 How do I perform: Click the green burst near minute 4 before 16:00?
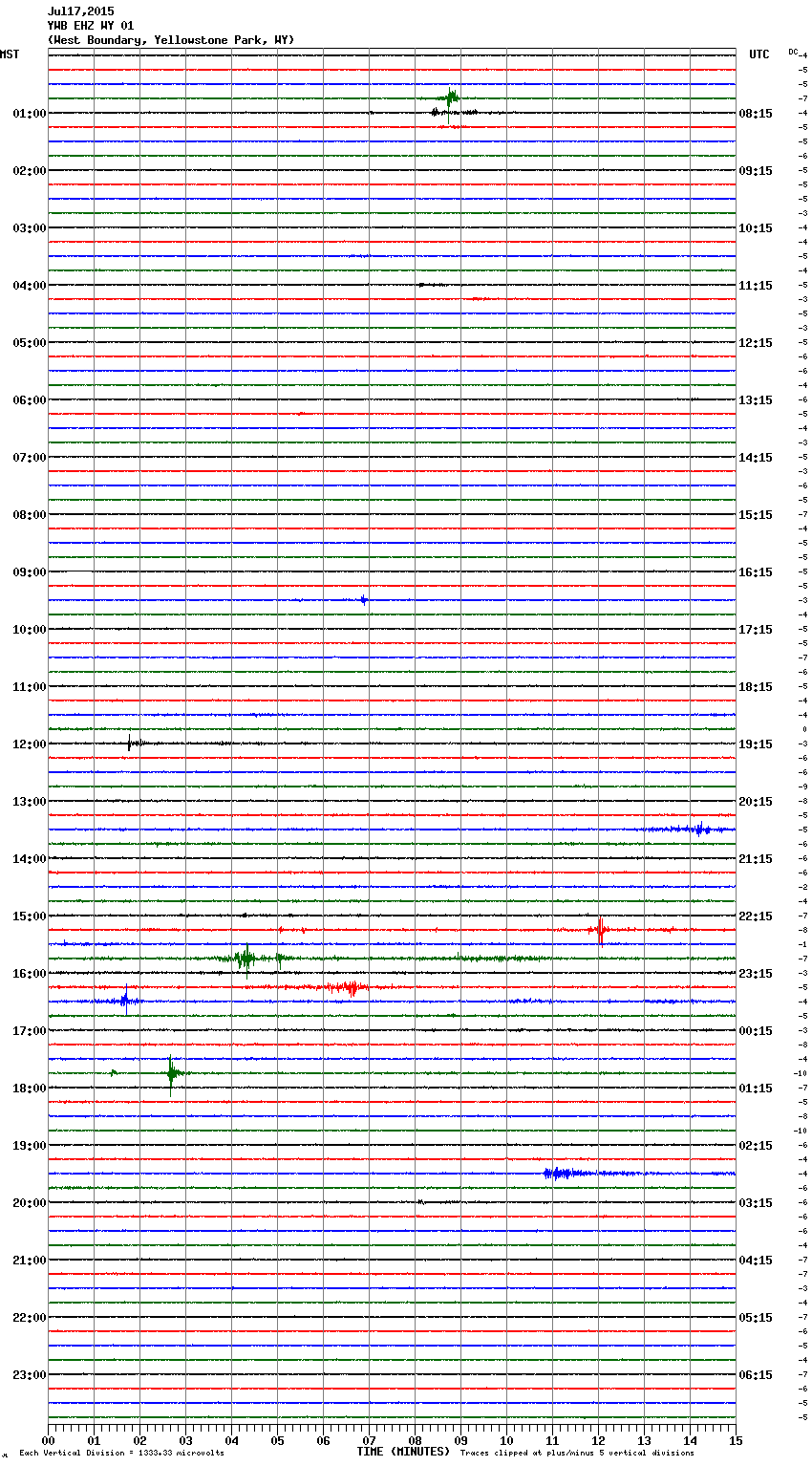(246, 958)
